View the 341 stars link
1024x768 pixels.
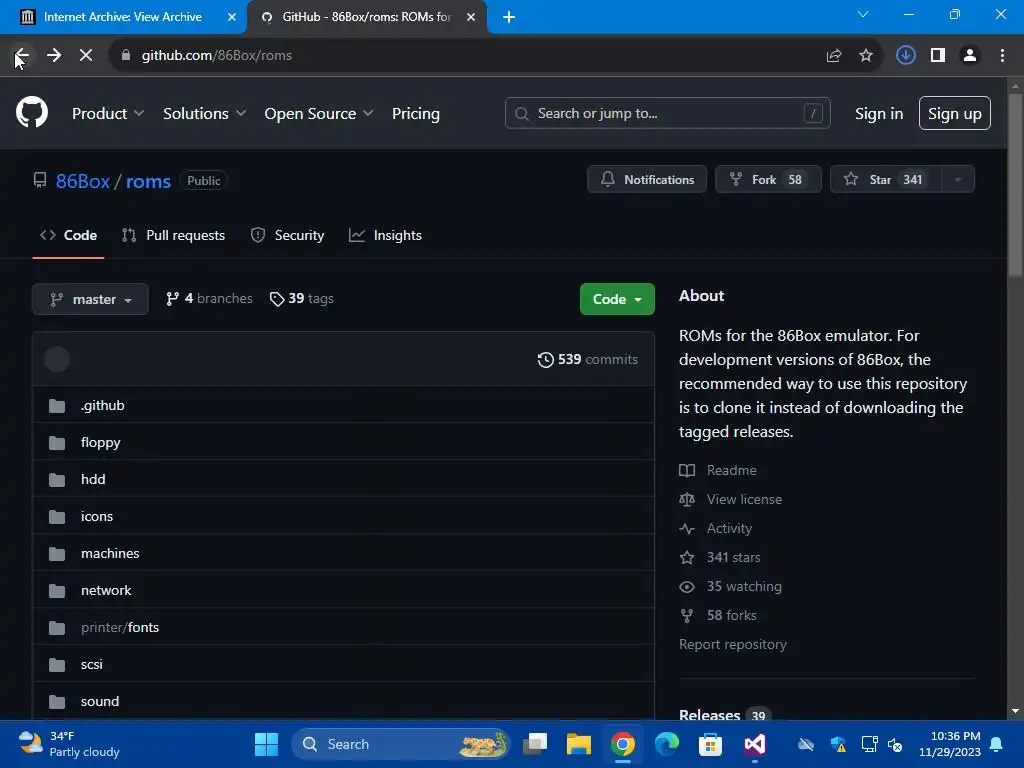pyautogui.click(x=733, y=558)
